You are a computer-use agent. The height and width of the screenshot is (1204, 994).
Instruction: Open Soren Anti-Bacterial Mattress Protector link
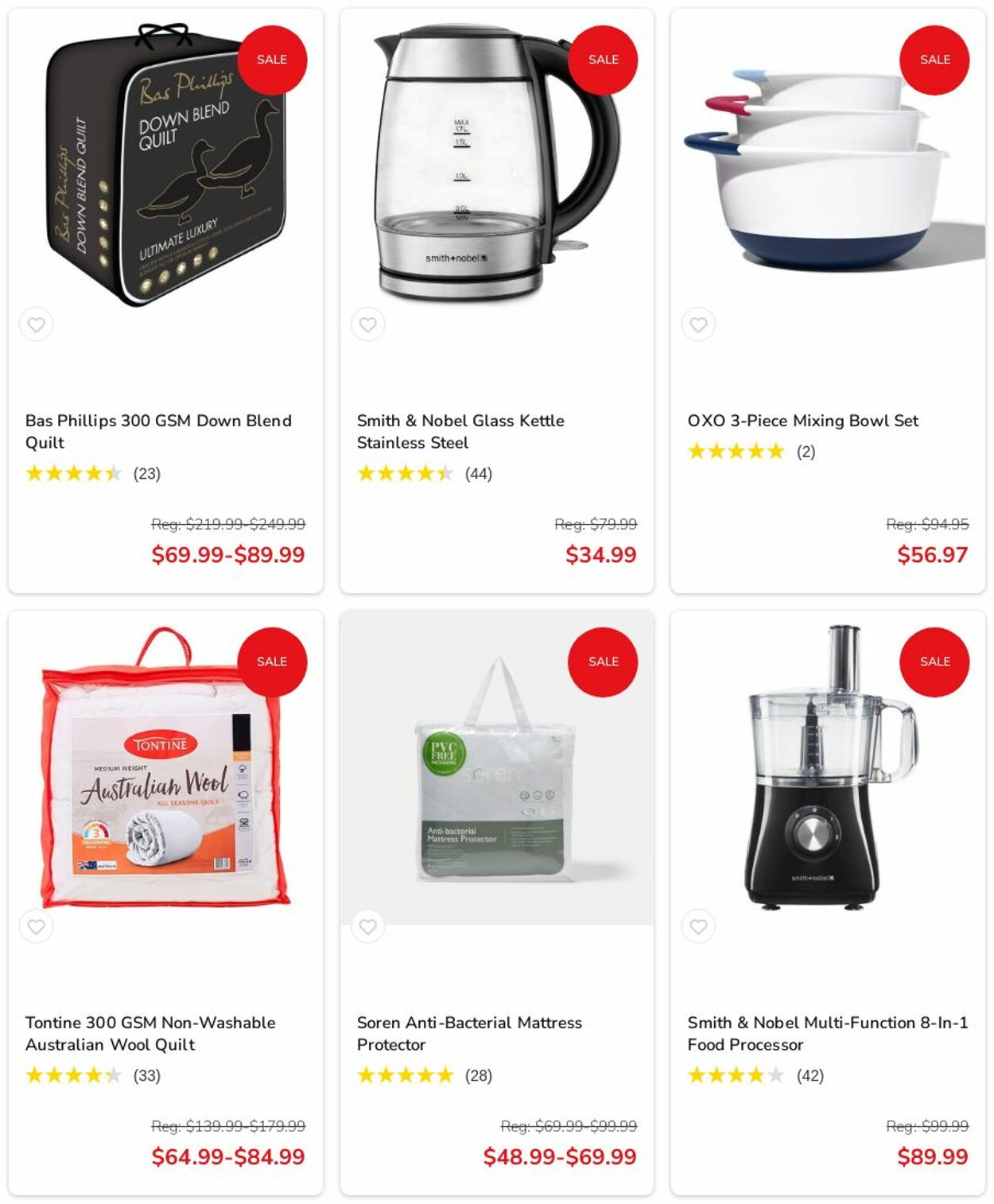point(469,1033)
